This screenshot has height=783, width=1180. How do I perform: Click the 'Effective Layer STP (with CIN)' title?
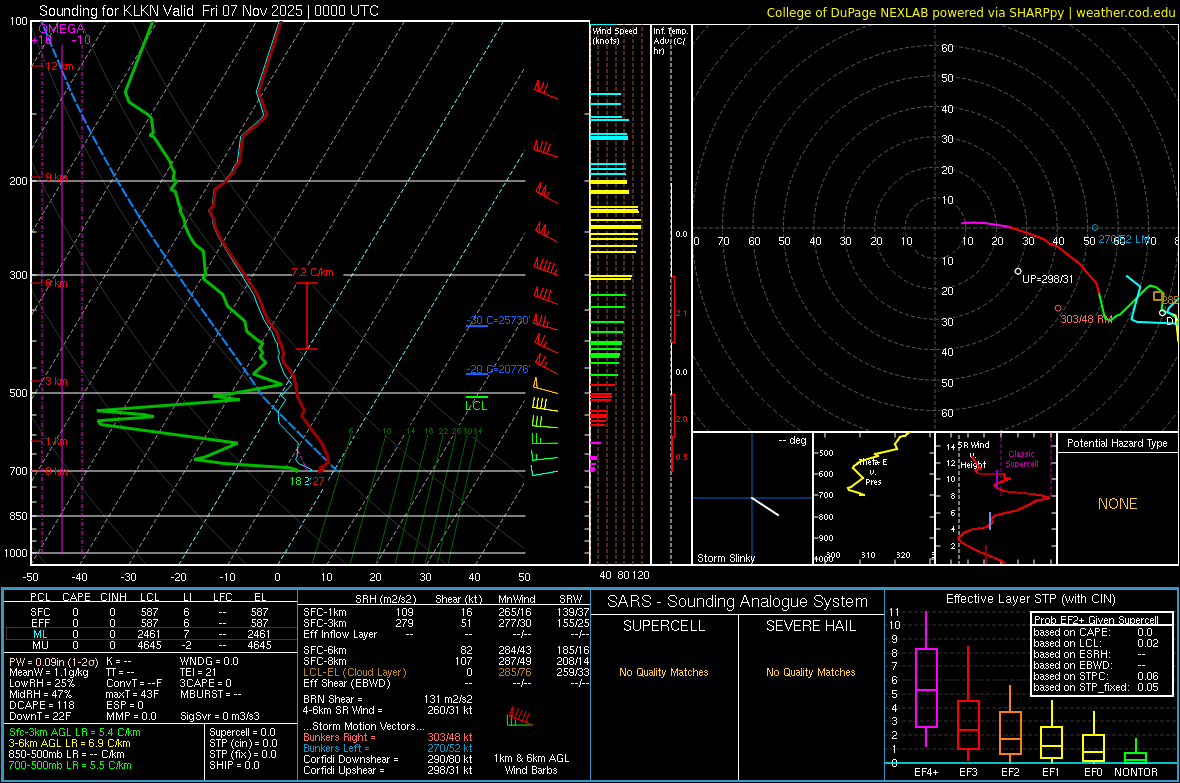click(x=1030, y=599)
